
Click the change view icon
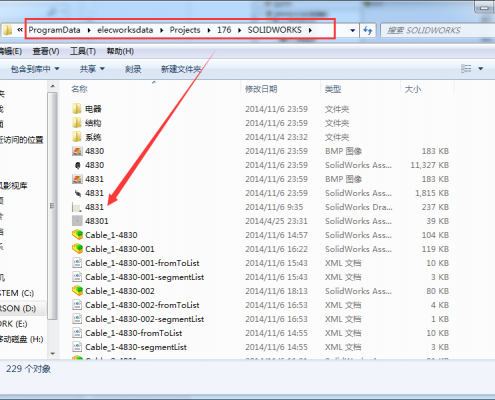pos(466,69)
